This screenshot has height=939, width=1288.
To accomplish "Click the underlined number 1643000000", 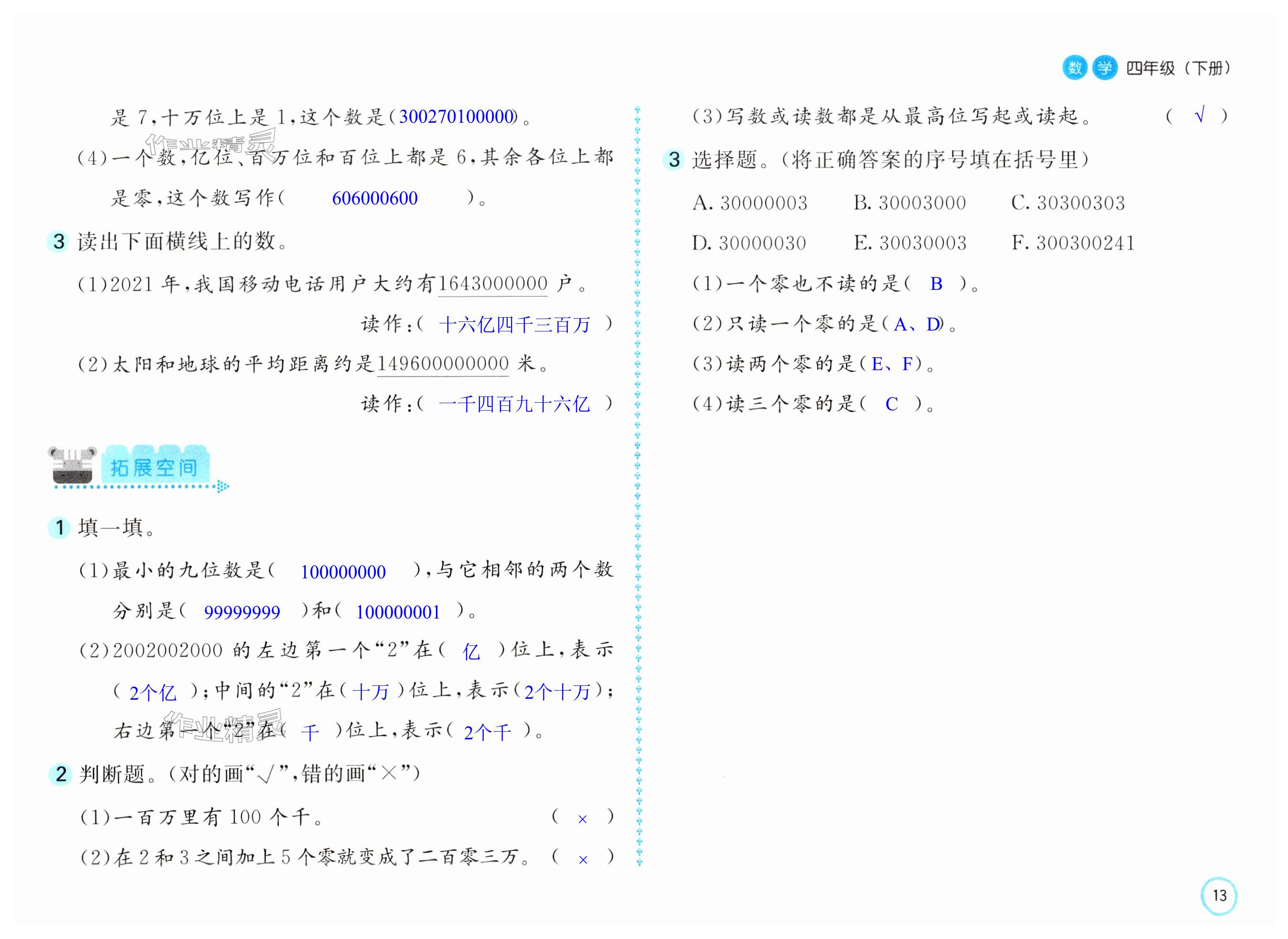I will tap(493, 284).
